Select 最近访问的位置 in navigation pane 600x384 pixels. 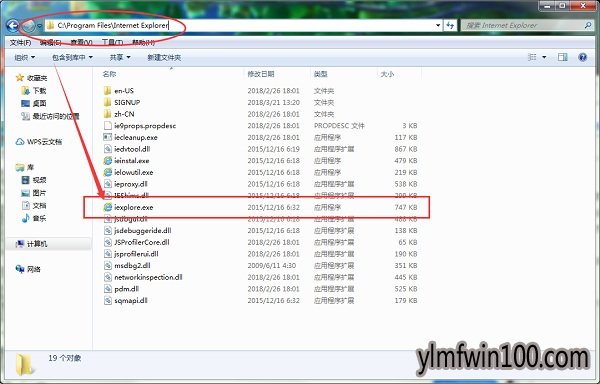[x=50, y=116]
